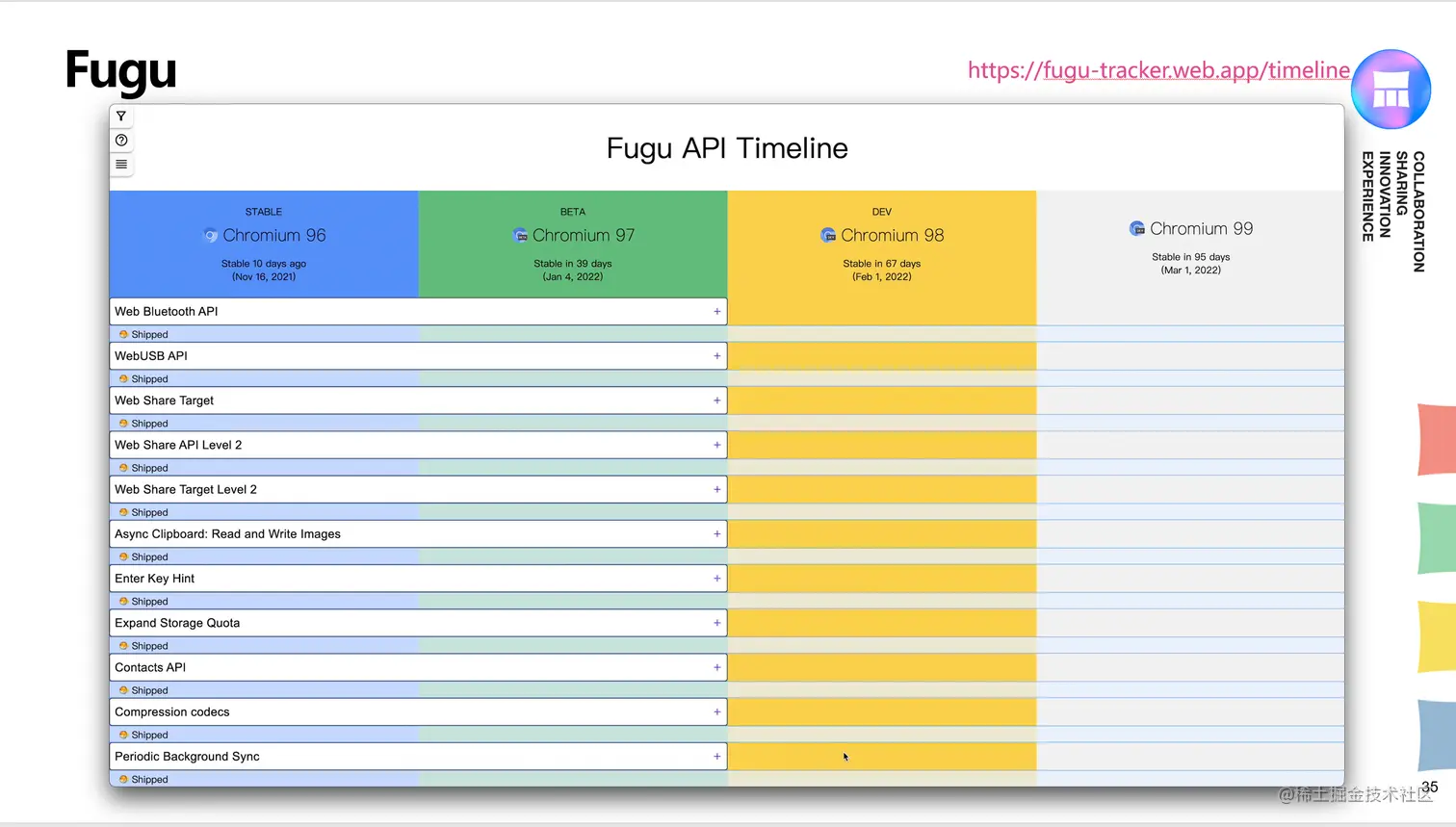This screenshot has height=827, width=1456.
Task: Select the Chromium 98 dev column header
Action: (x=882, y=244)
